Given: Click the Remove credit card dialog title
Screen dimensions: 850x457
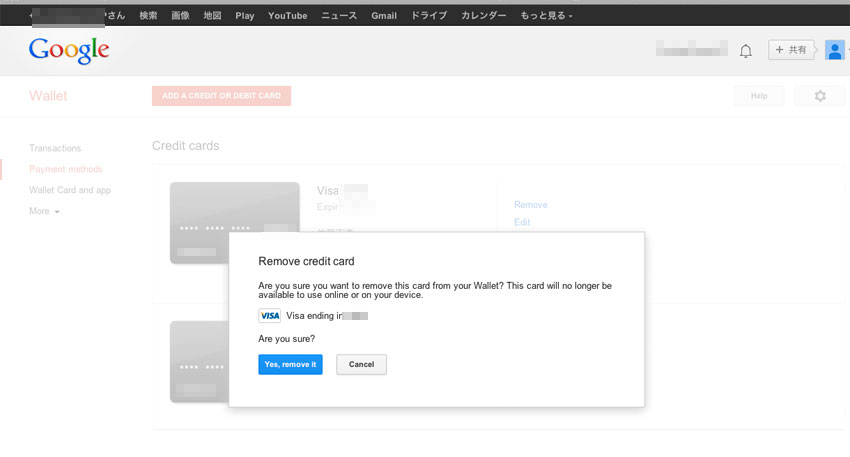Looking at the screenshot, I should (x=306, y=261).
